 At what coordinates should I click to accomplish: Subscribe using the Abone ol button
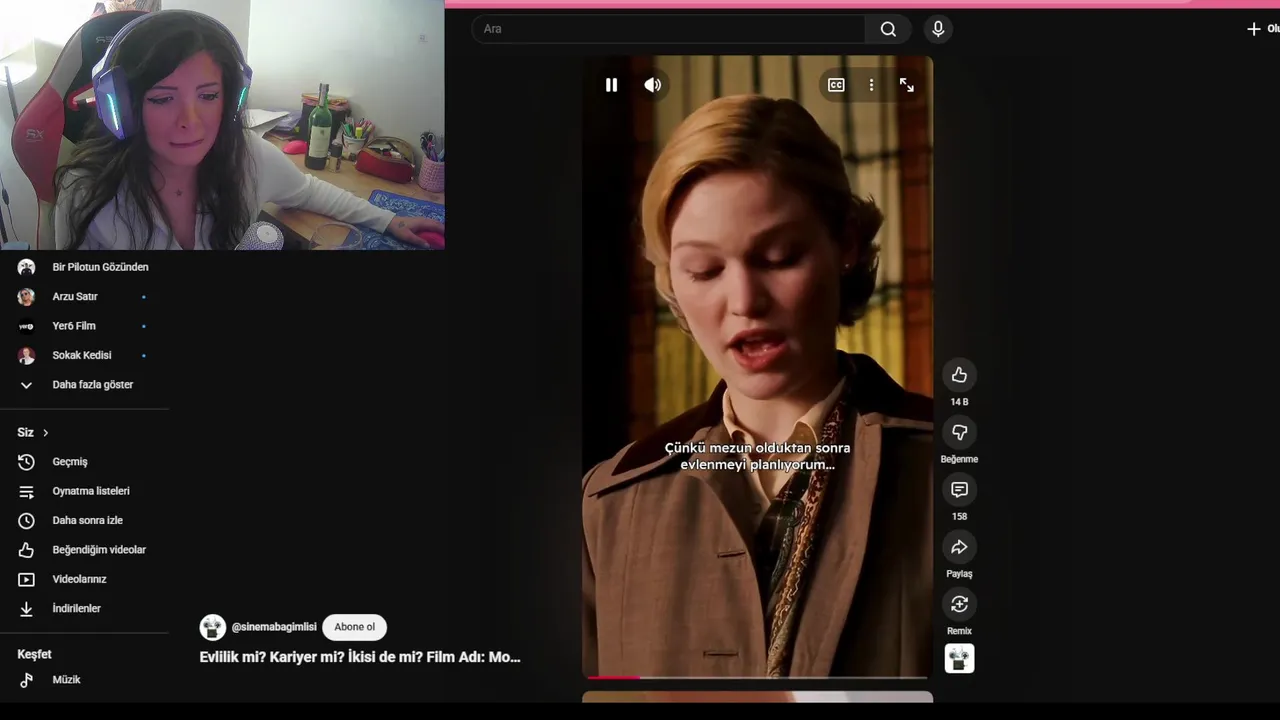tap(354, 627)
